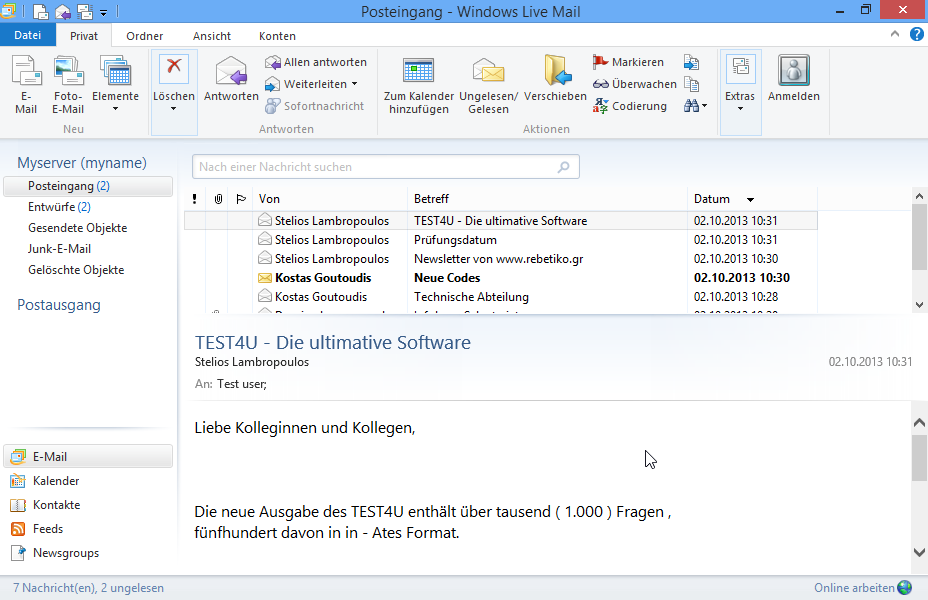Click Online arbeiten in status bar
928x600 pixels.
tap(854, 588)
